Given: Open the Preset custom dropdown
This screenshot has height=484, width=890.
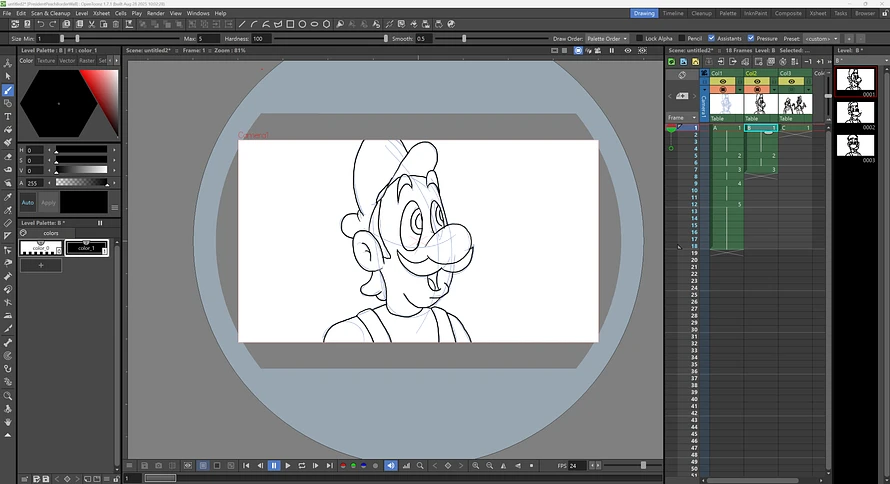Looking at the screenshot, I should (x=821, y=39).
